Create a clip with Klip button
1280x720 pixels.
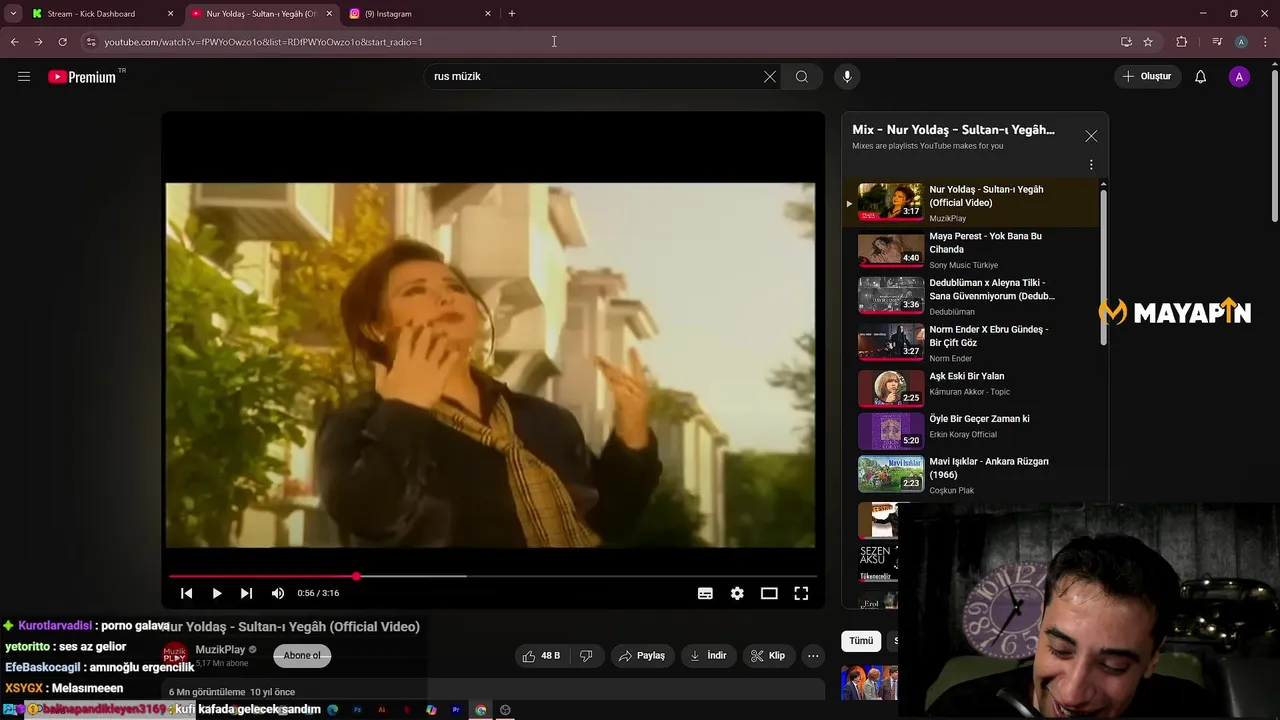[768, 656]
